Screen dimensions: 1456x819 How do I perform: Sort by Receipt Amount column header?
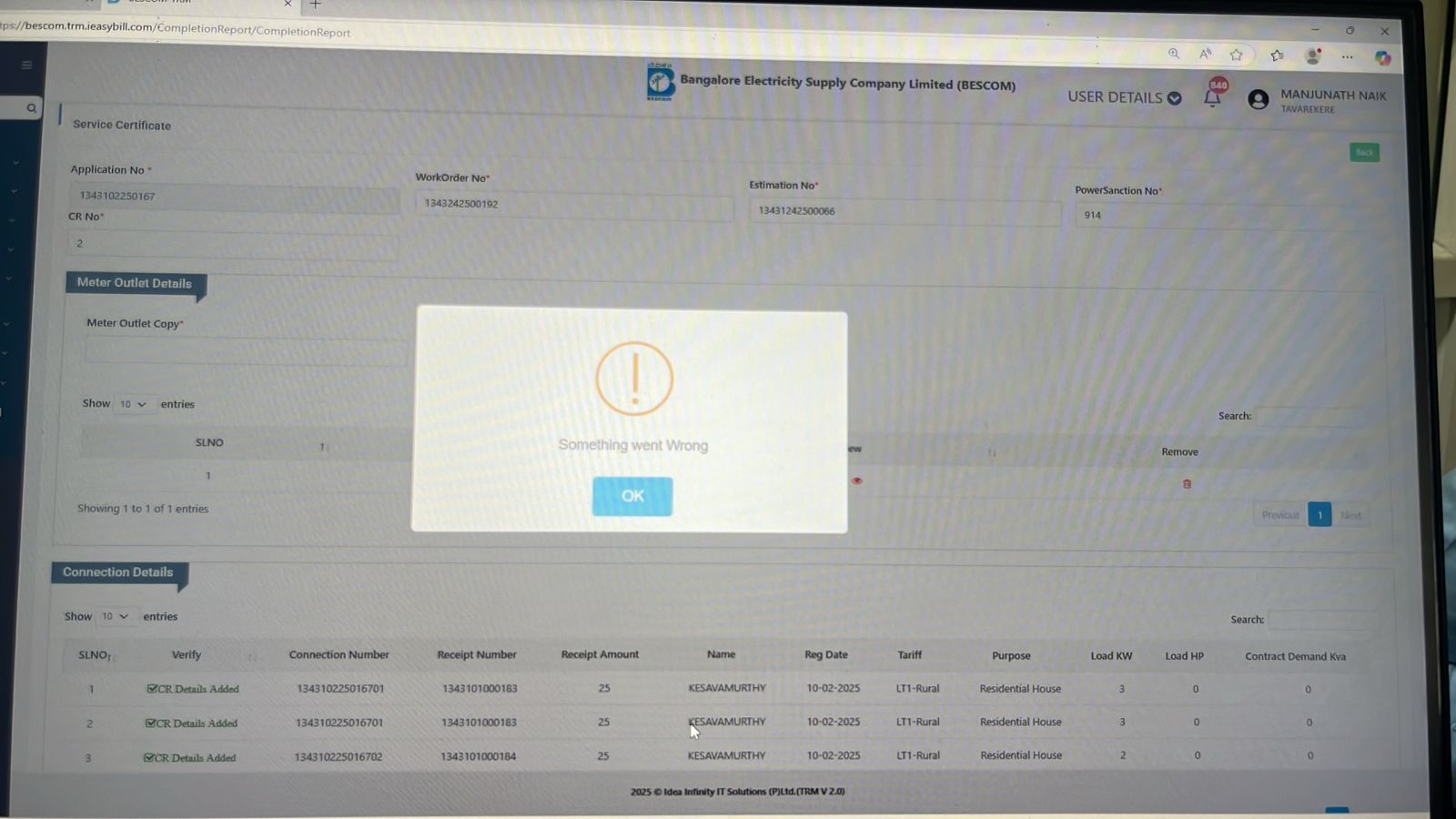(x=600, y=654)
